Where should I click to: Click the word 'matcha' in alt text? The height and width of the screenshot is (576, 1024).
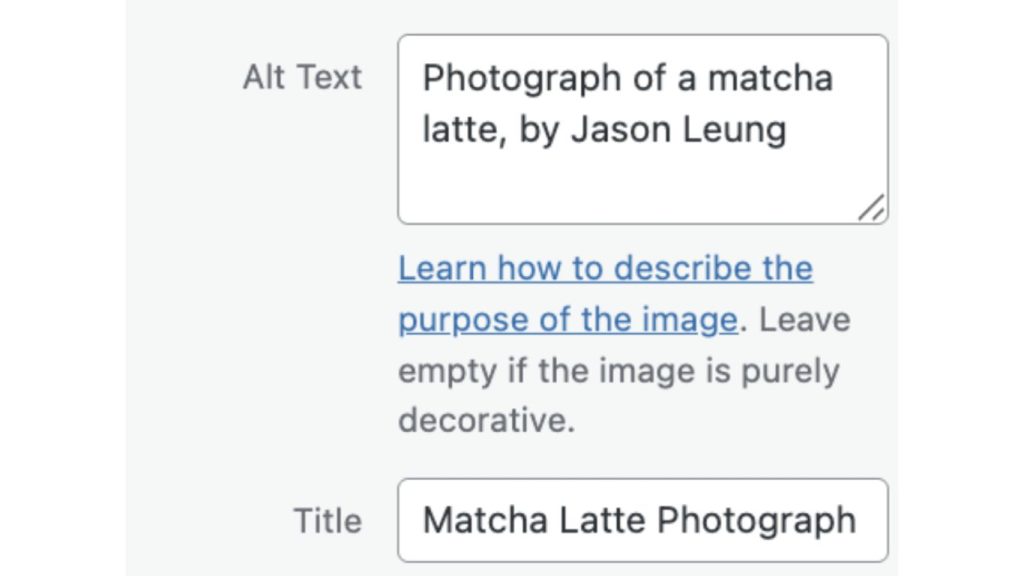click(770, 78)
